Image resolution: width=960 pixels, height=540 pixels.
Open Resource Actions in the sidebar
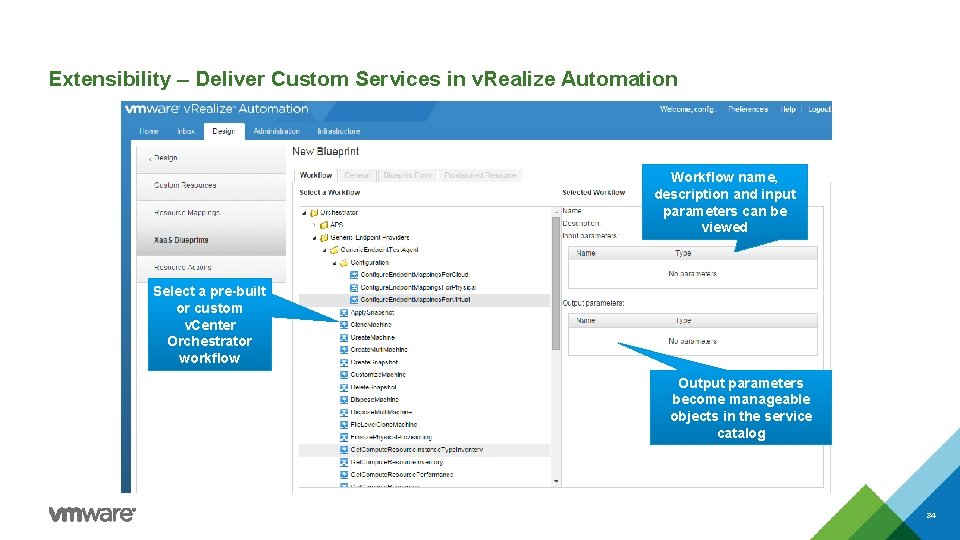[x=211, y=268]
